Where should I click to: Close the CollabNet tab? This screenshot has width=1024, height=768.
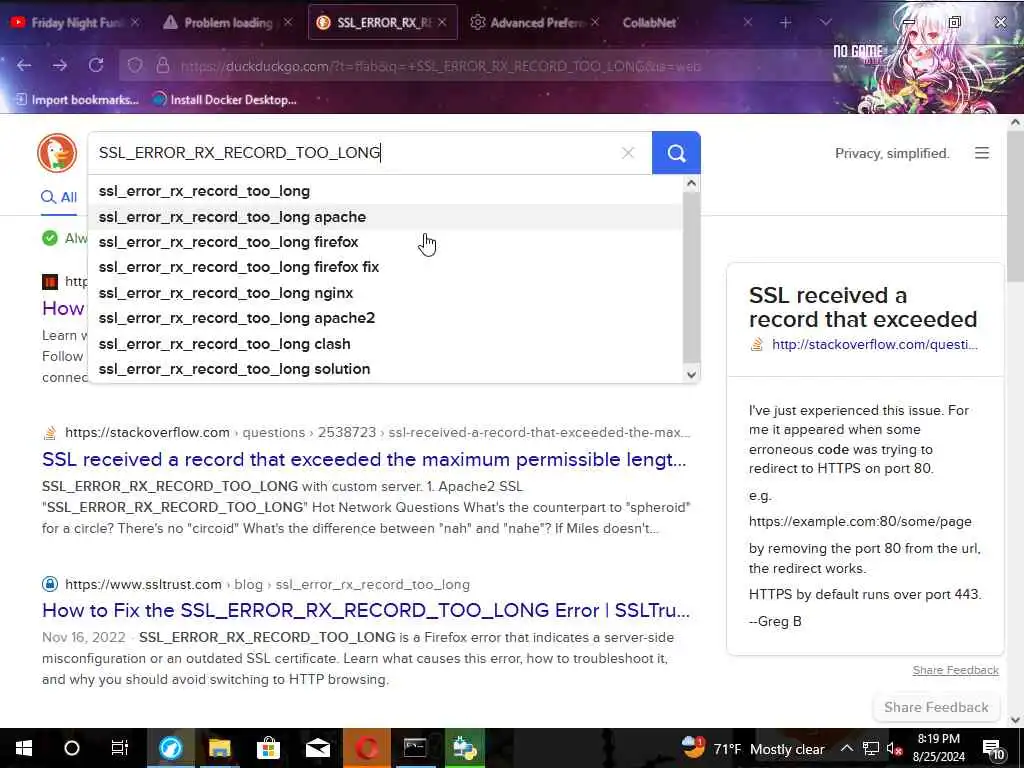pos(748,22)
